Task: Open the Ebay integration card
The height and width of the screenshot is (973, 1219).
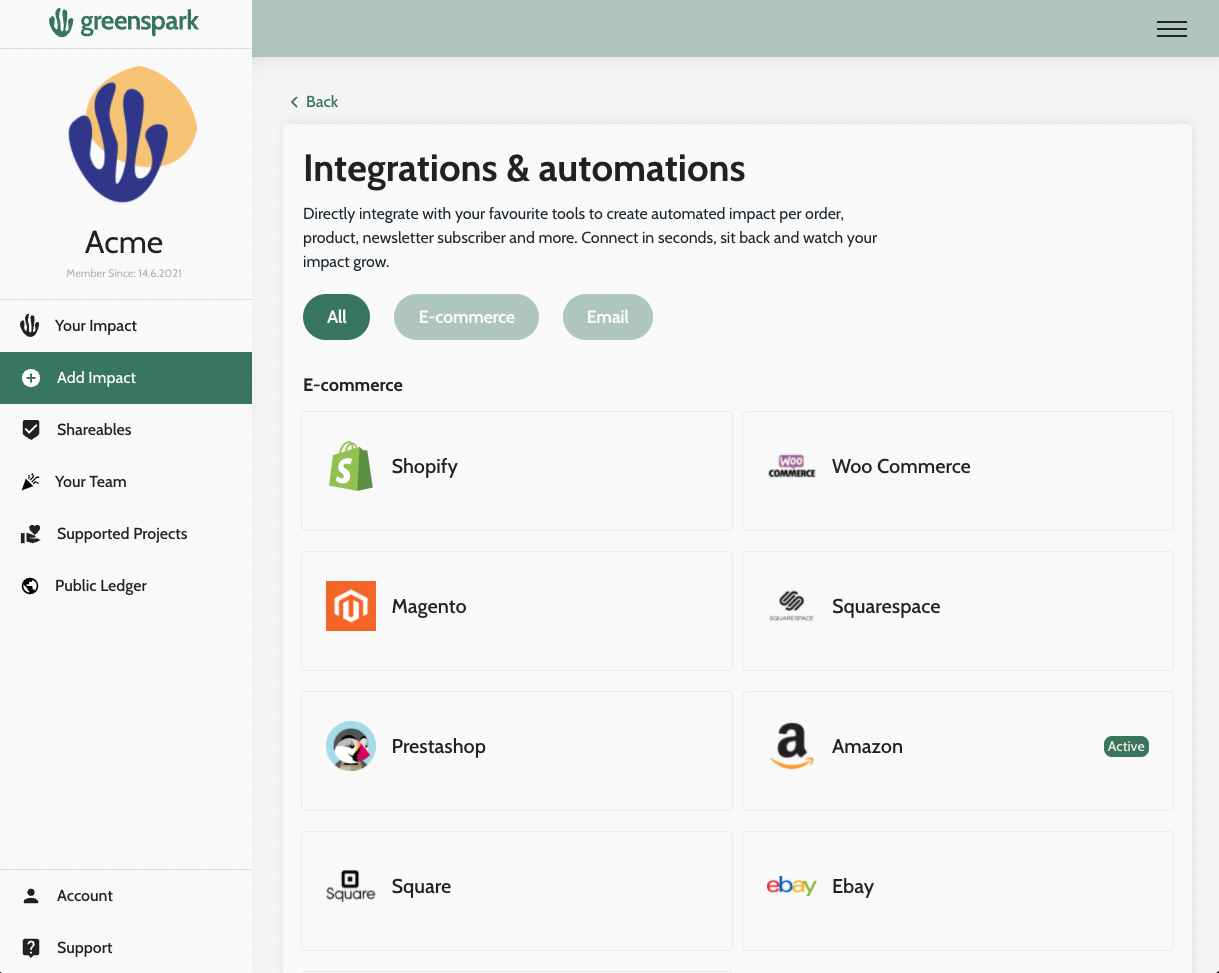Action: pyautogui.click(x=958, y=891)
